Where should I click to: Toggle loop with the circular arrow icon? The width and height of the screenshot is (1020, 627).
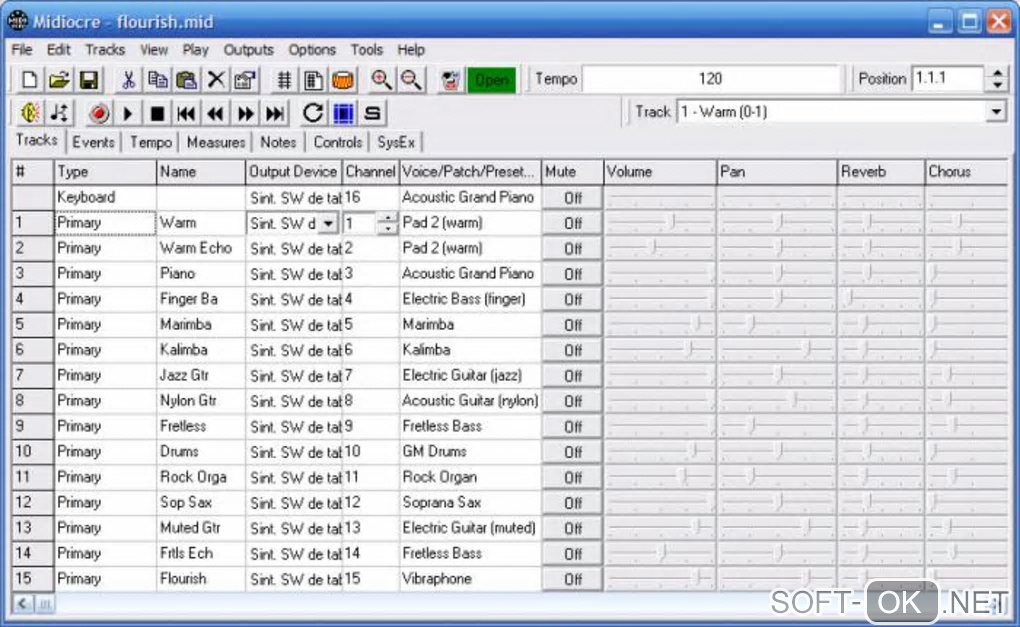pos(313,113)
